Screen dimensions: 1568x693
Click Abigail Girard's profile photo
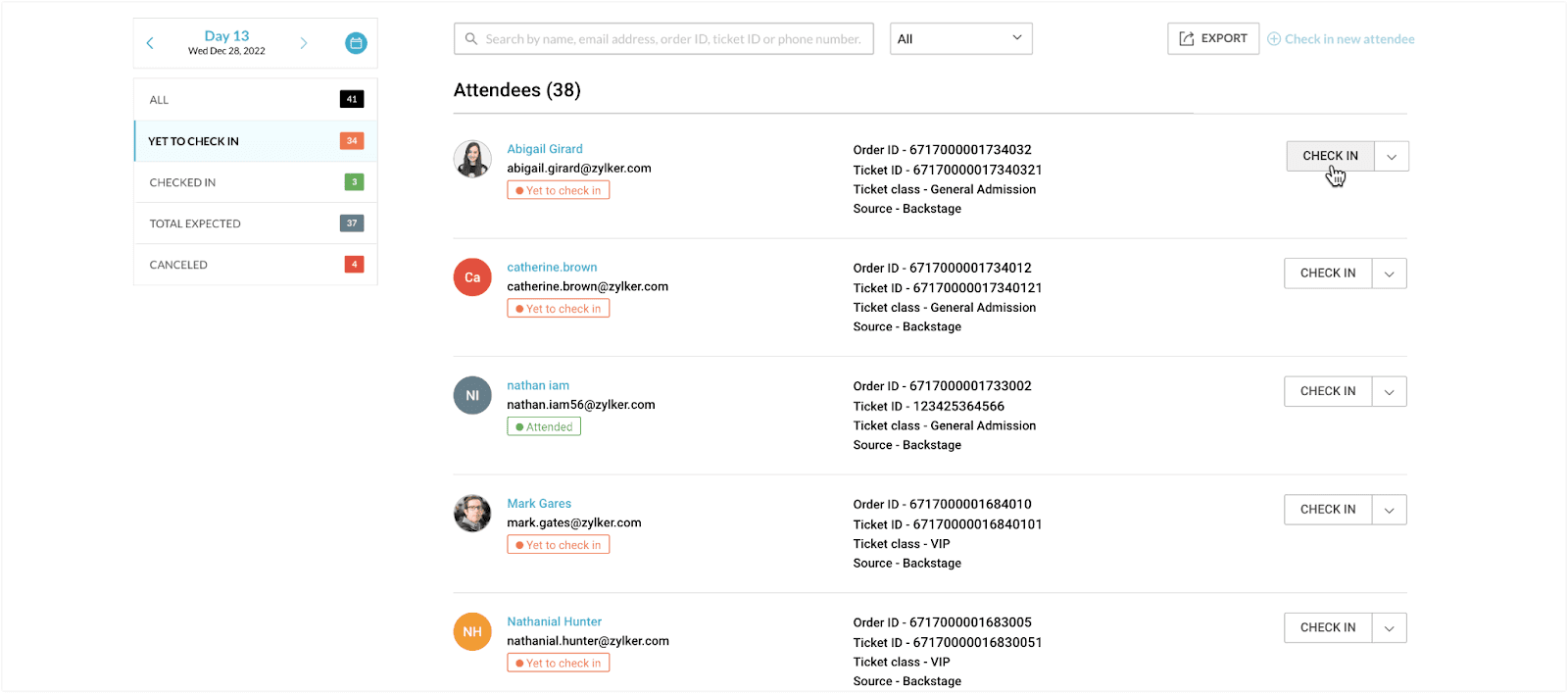[x=472, y=159]
